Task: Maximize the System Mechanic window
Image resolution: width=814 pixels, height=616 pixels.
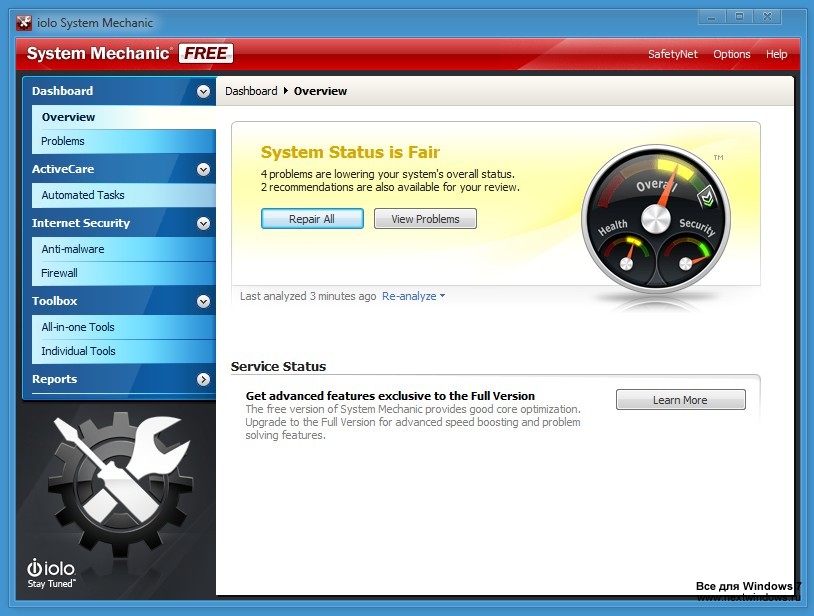Action: tap(739, 17)
